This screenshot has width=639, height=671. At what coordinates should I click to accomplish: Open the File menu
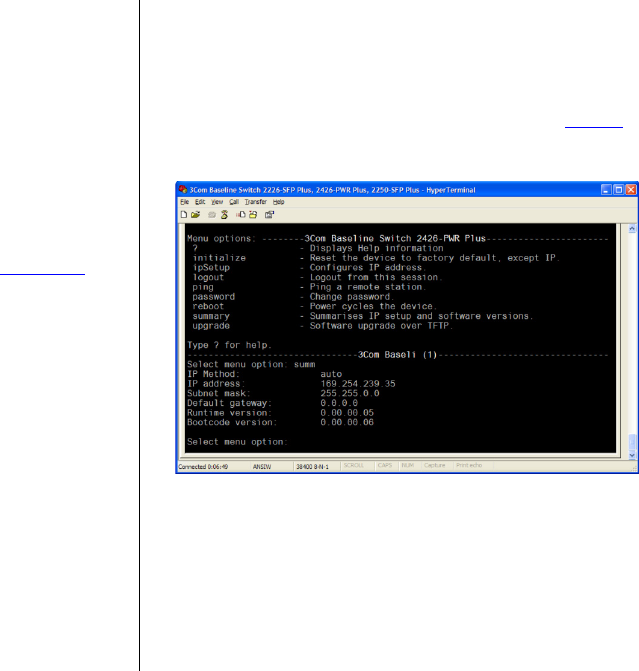coord(184,202)
